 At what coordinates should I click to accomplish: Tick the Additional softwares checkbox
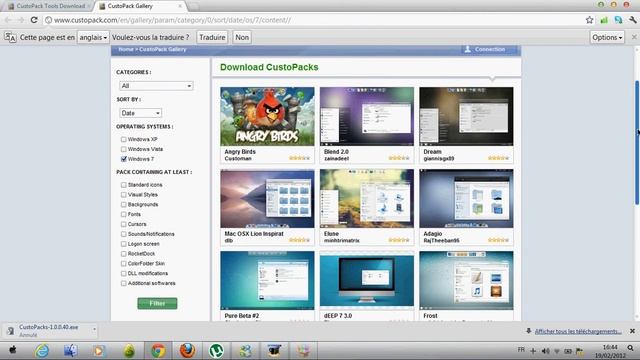[x=124, y=283]
